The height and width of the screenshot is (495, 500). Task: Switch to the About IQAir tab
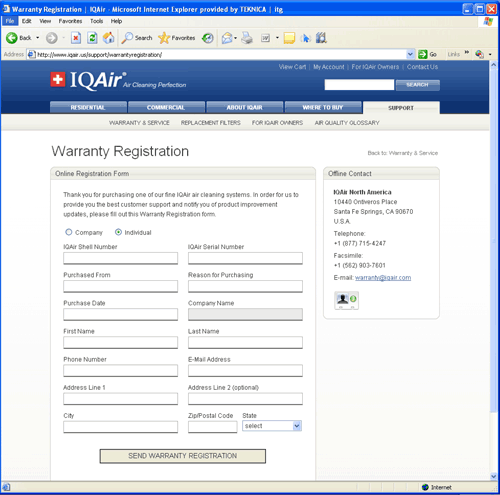coord(245,107)
